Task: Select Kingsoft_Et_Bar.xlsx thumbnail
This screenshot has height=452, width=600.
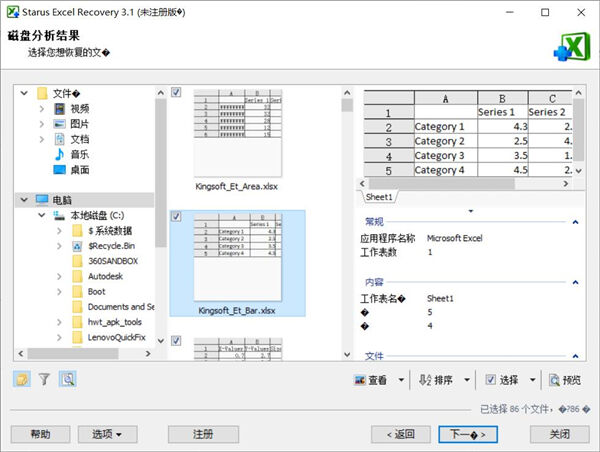Action: point(238,257)
